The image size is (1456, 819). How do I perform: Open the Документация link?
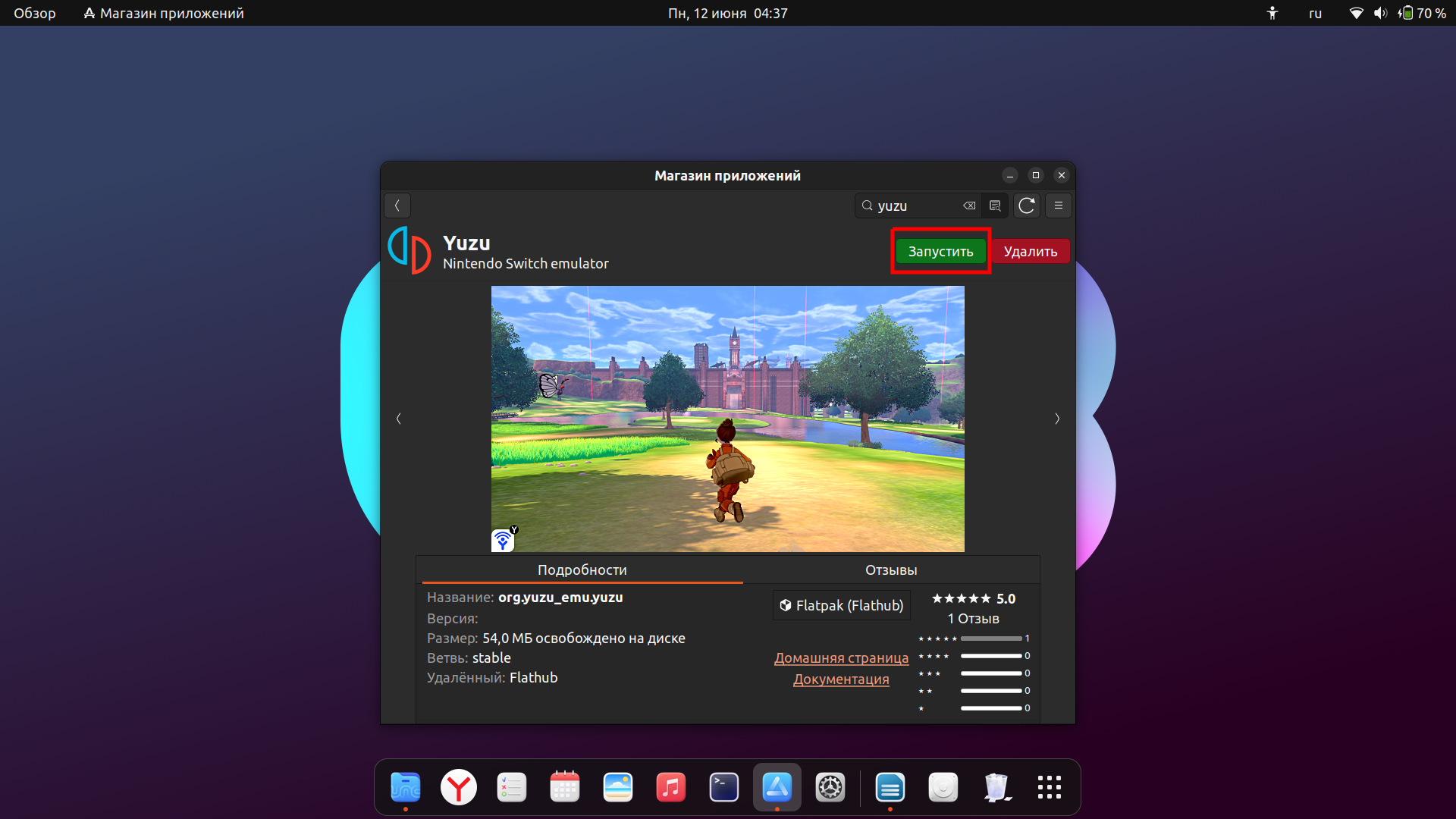pos(841,679)
